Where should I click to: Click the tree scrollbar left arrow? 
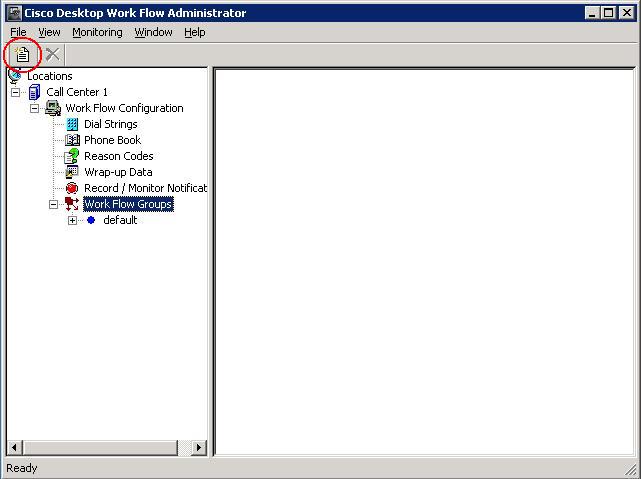(x=14, y=448)
